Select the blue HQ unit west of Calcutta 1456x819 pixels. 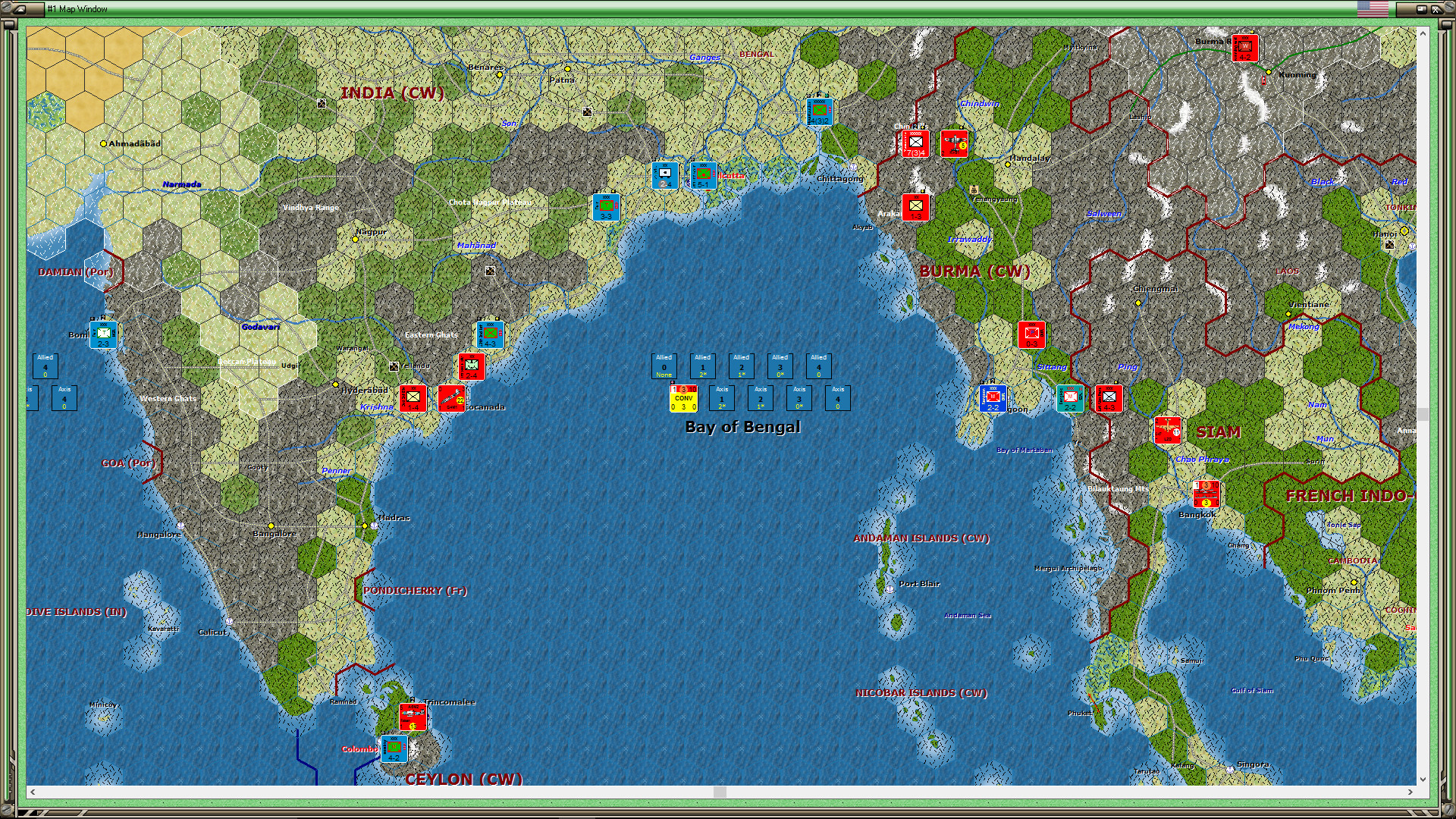(665, 175)
